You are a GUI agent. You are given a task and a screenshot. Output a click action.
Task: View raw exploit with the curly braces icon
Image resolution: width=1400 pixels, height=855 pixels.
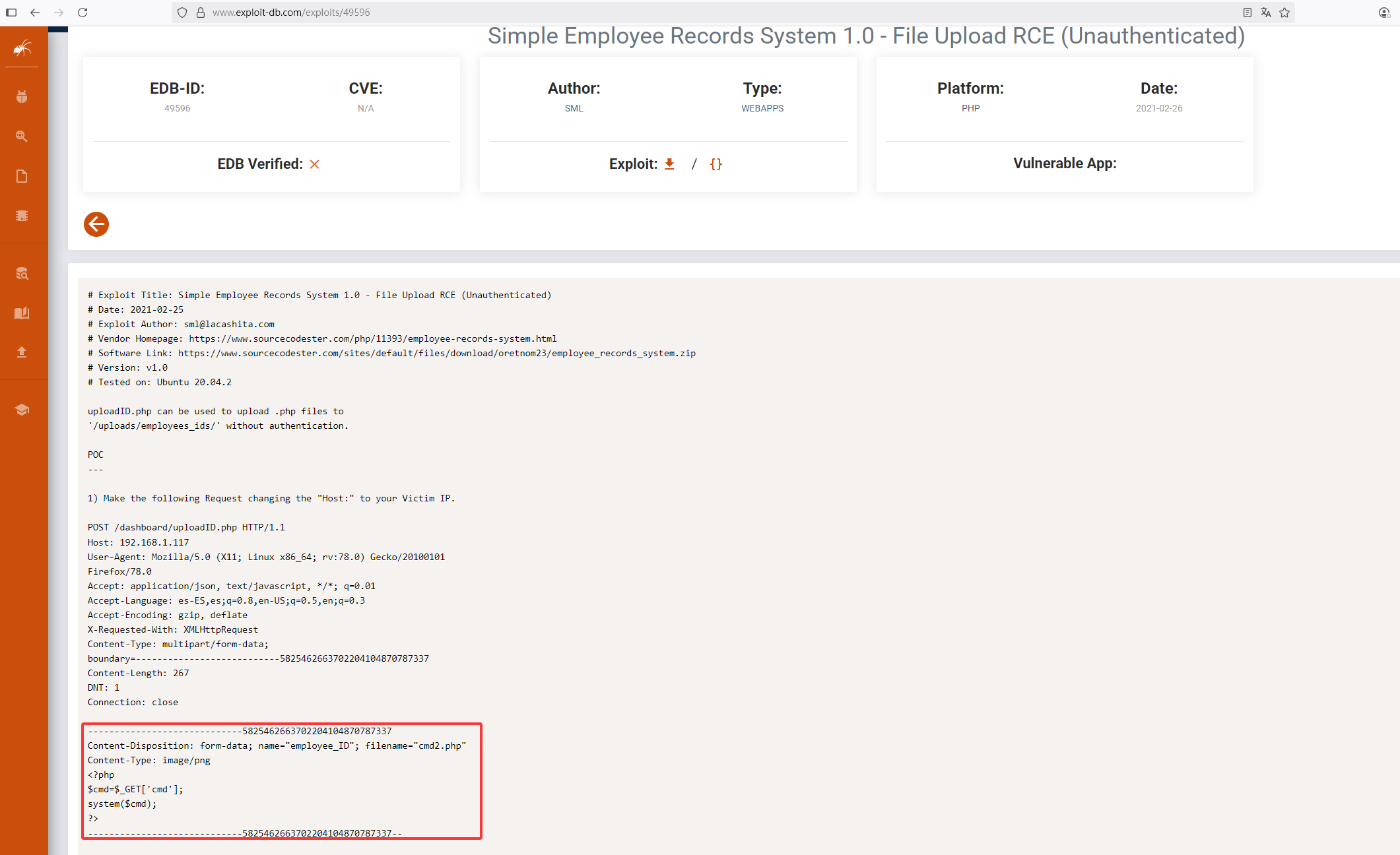coord(716,164)
